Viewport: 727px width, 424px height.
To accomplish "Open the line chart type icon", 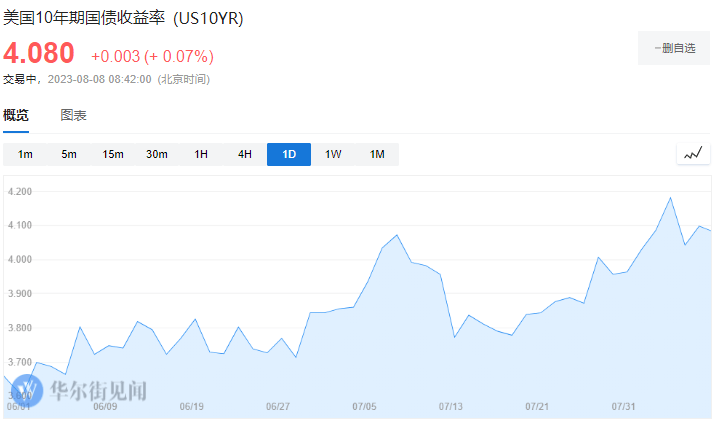I will (x=692, y=153).
